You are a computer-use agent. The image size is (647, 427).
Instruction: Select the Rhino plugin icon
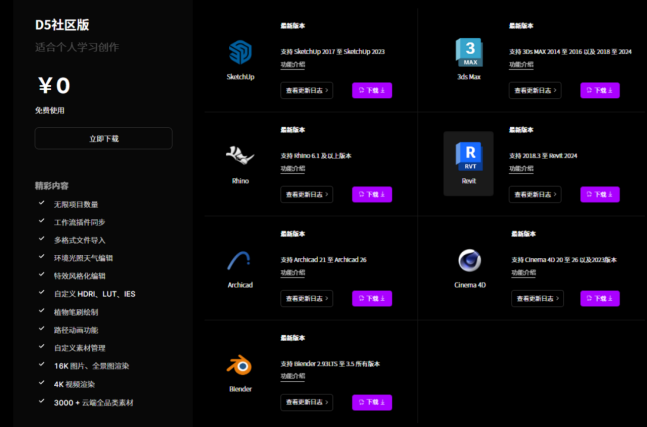[x=240, y=157]
